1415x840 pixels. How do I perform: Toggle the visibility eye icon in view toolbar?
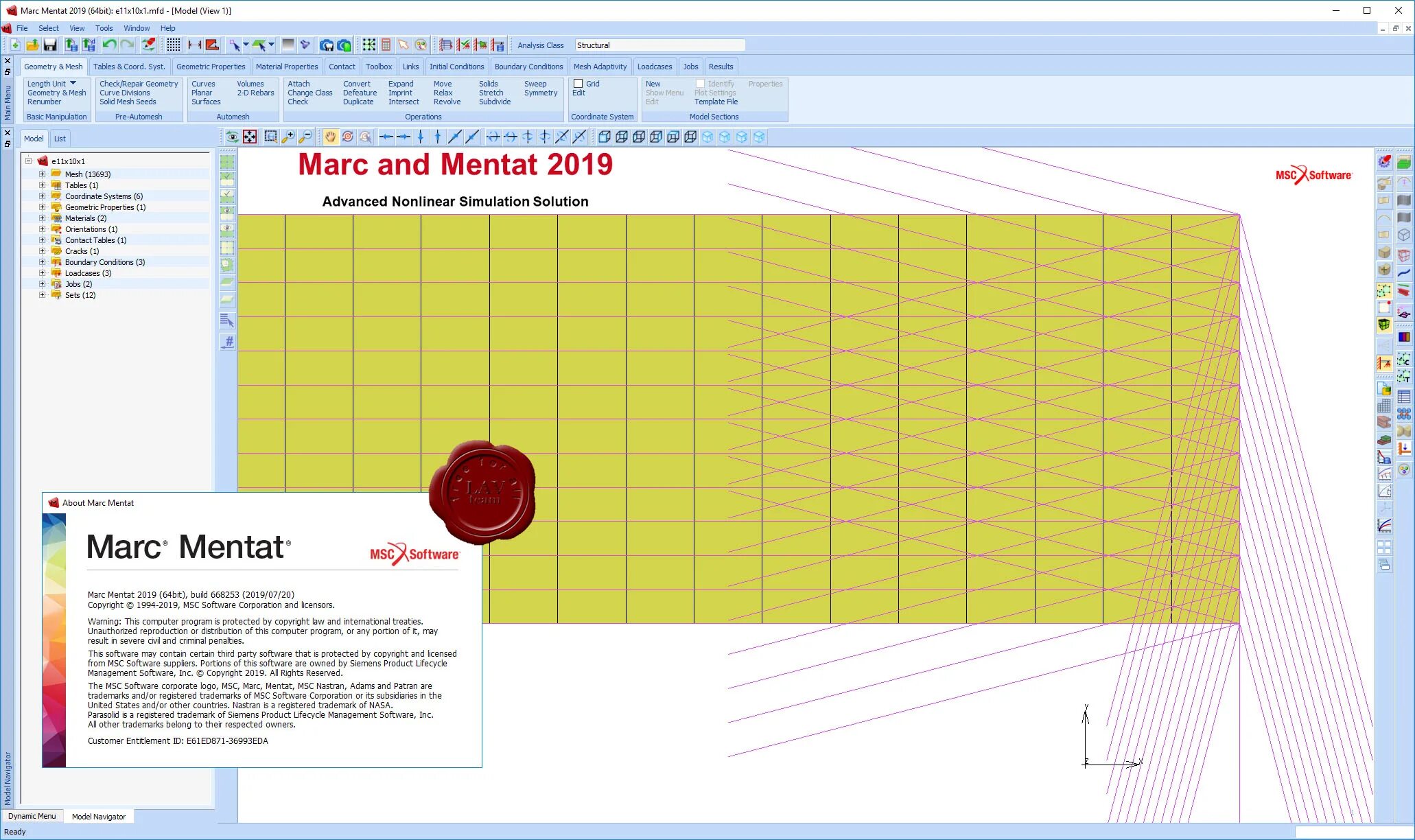(x=233, y=137)
